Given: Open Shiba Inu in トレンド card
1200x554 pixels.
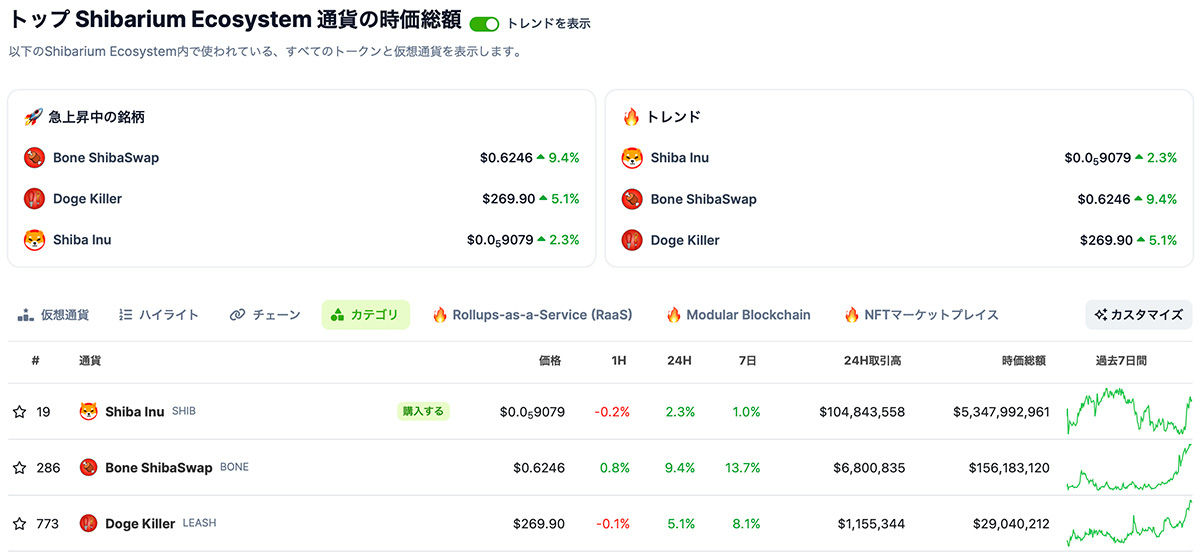Looking at the screenshot, I should pos(680,158).
